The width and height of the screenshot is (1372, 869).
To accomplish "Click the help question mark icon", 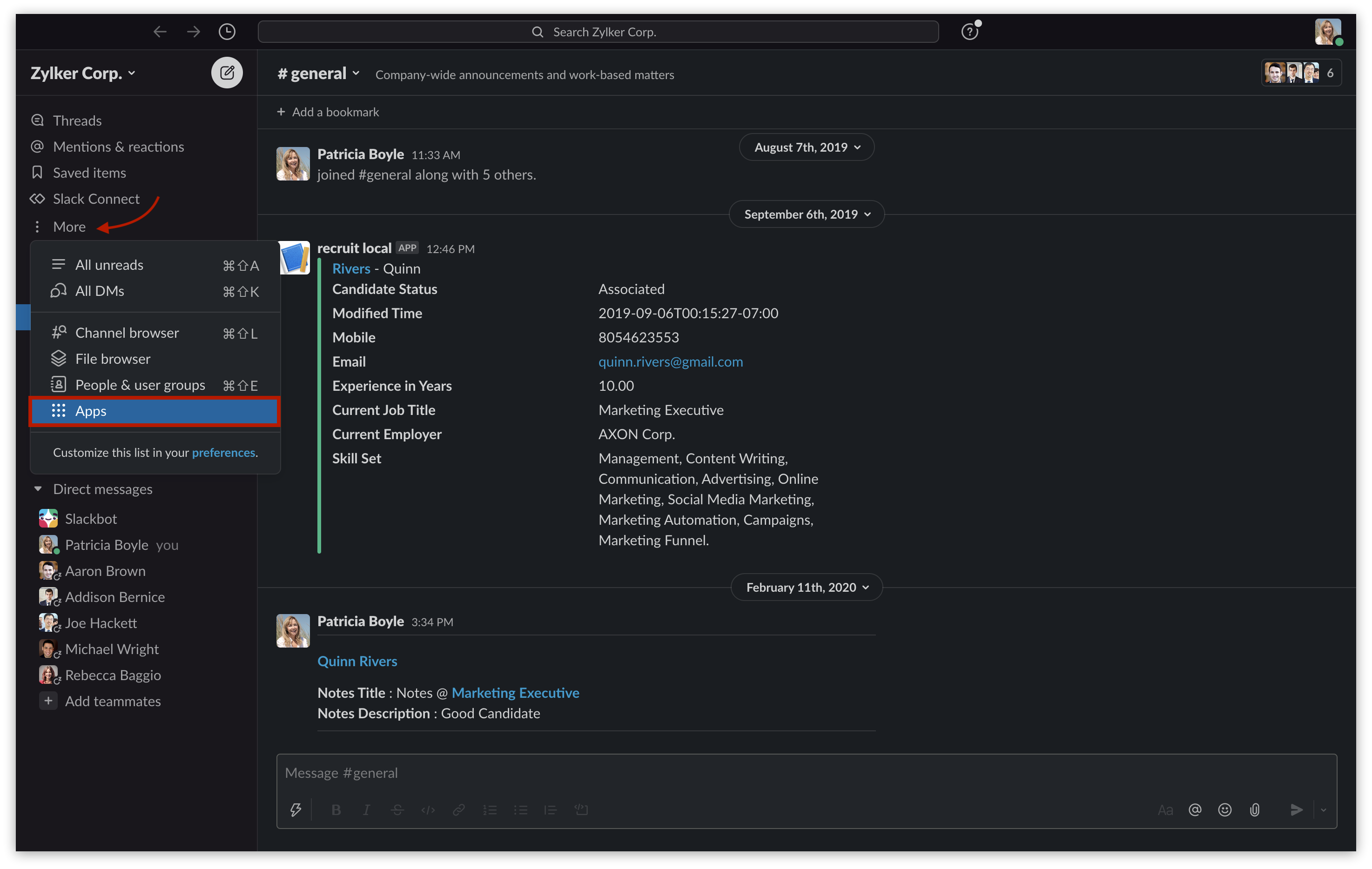I will [969, 32].
